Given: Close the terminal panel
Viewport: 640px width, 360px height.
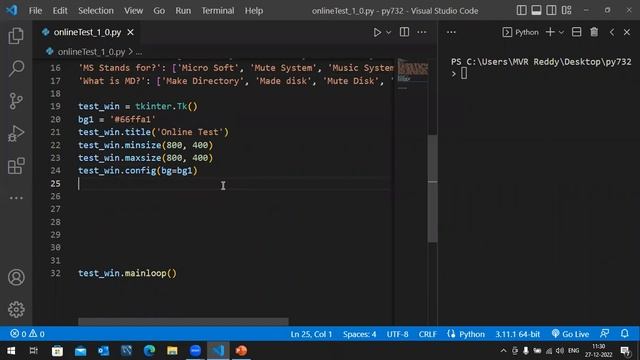Looking at the screenshot, I should coord(627,32).
